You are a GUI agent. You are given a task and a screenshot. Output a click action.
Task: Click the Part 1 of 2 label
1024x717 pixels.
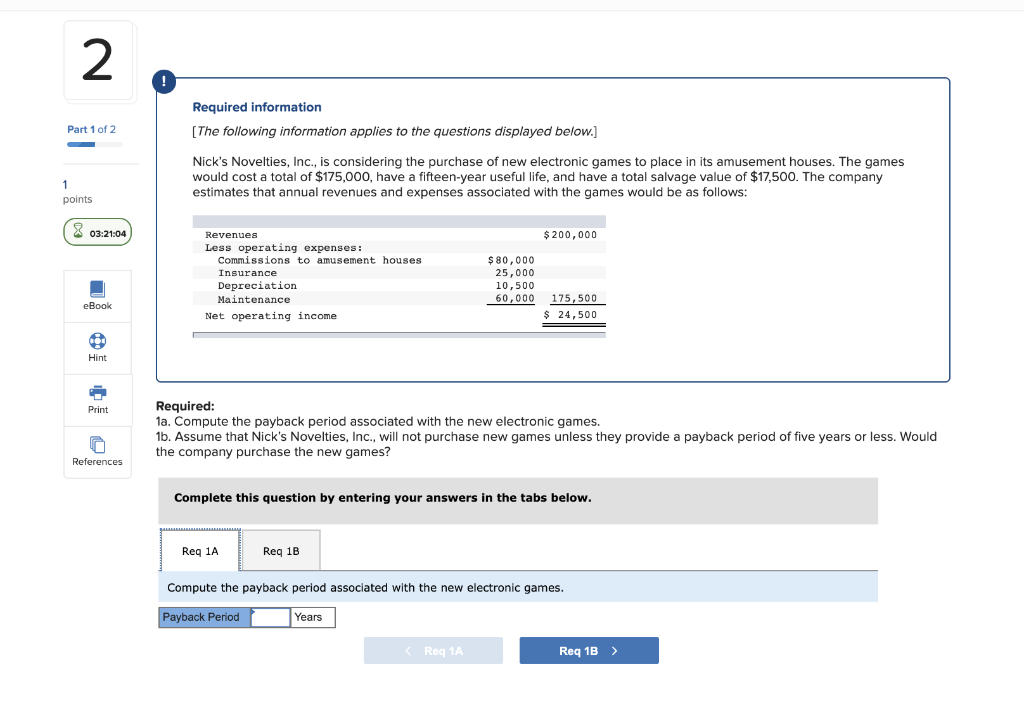(91, 129)
